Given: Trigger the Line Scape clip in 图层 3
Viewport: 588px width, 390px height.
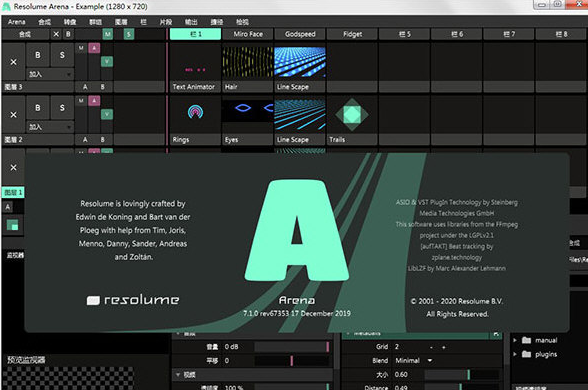Looking at the screenshot, I should click(300, 62).
